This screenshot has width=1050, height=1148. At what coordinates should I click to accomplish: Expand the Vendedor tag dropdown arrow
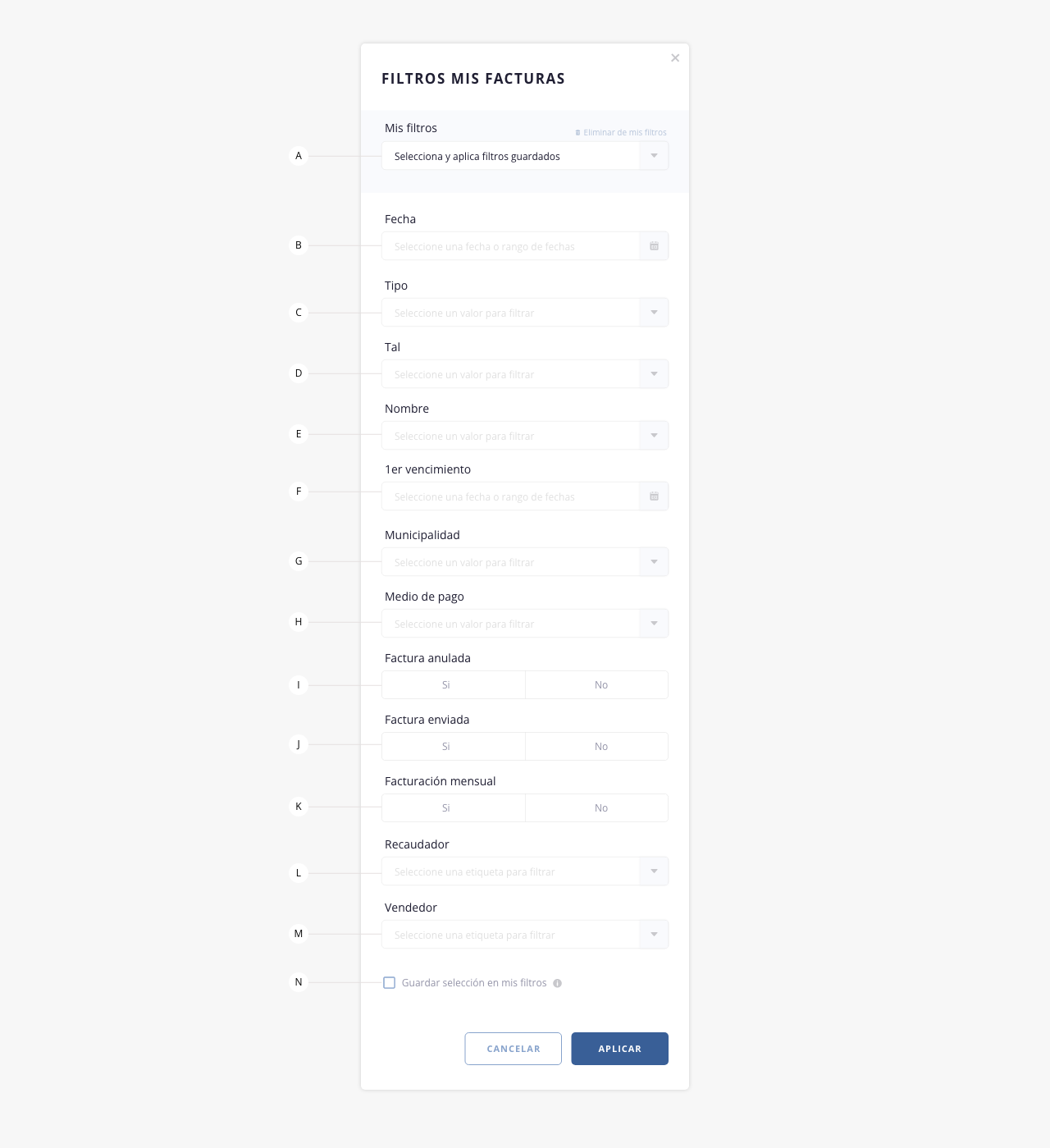654,935
